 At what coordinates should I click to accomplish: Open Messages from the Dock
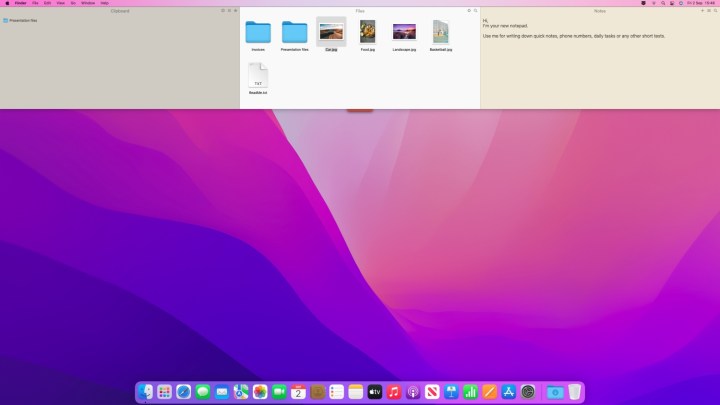tap(202, 392)
